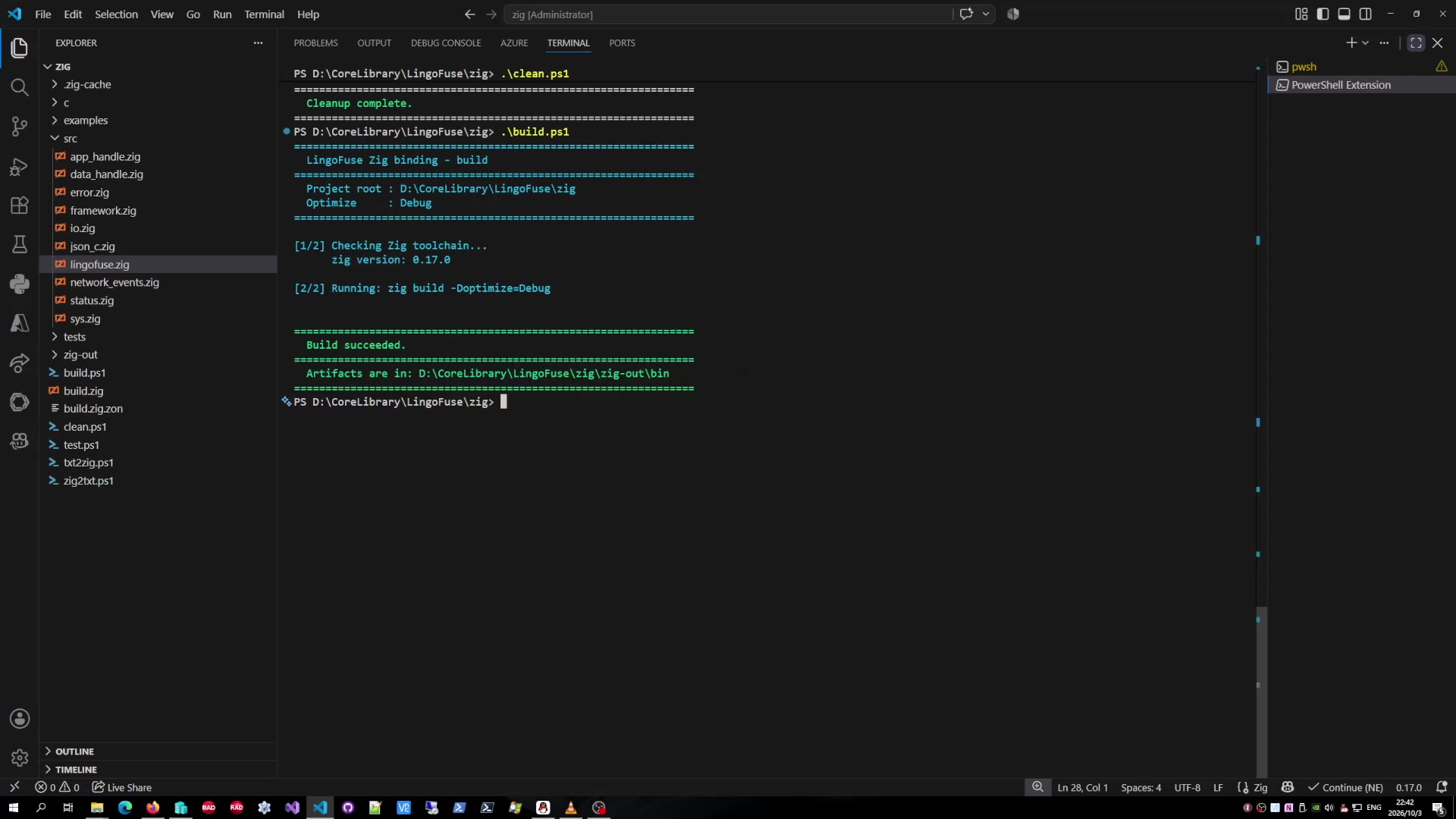The width and height of the screenshot is (1456, 819).
Task: Toggle the secondary side bar layout button
Action: click(x=1365, y=14)
